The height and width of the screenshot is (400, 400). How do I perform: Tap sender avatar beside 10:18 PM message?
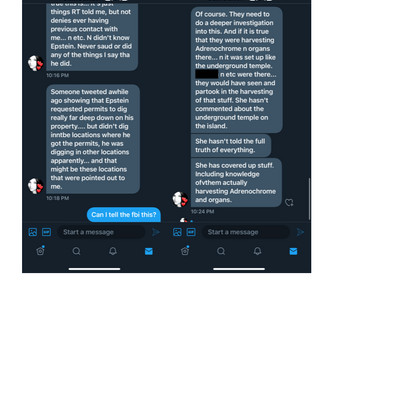click(35, 186)
